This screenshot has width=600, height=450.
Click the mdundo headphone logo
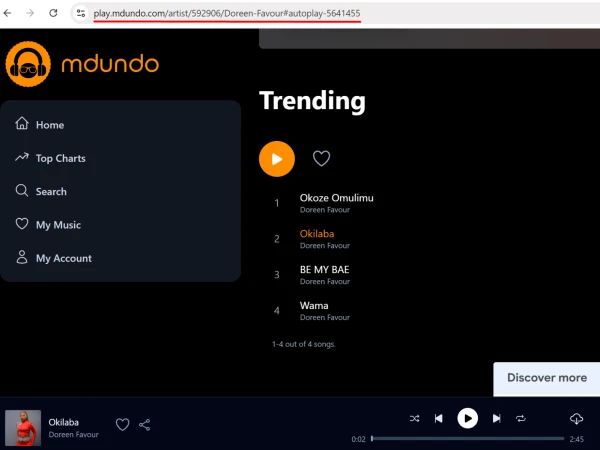coord(28,64)
